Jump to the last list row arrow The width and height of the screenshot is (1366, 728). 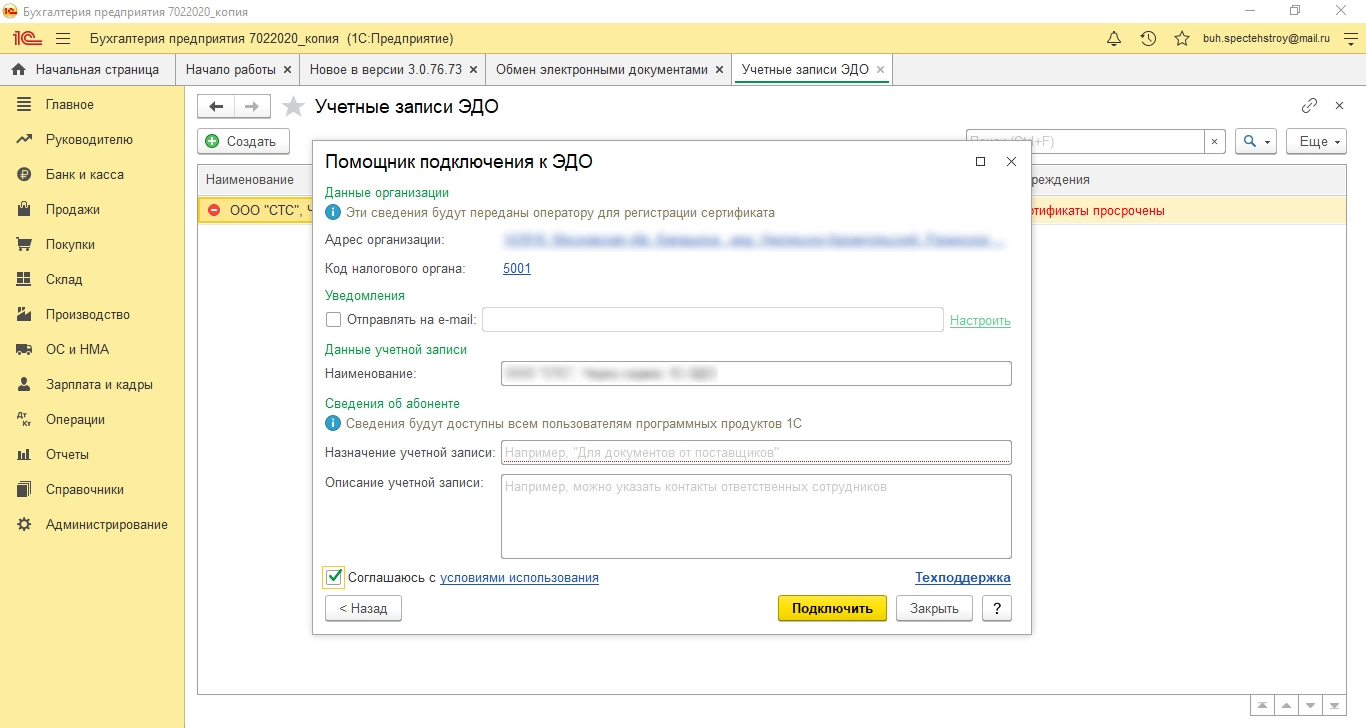coord(1334,704)
